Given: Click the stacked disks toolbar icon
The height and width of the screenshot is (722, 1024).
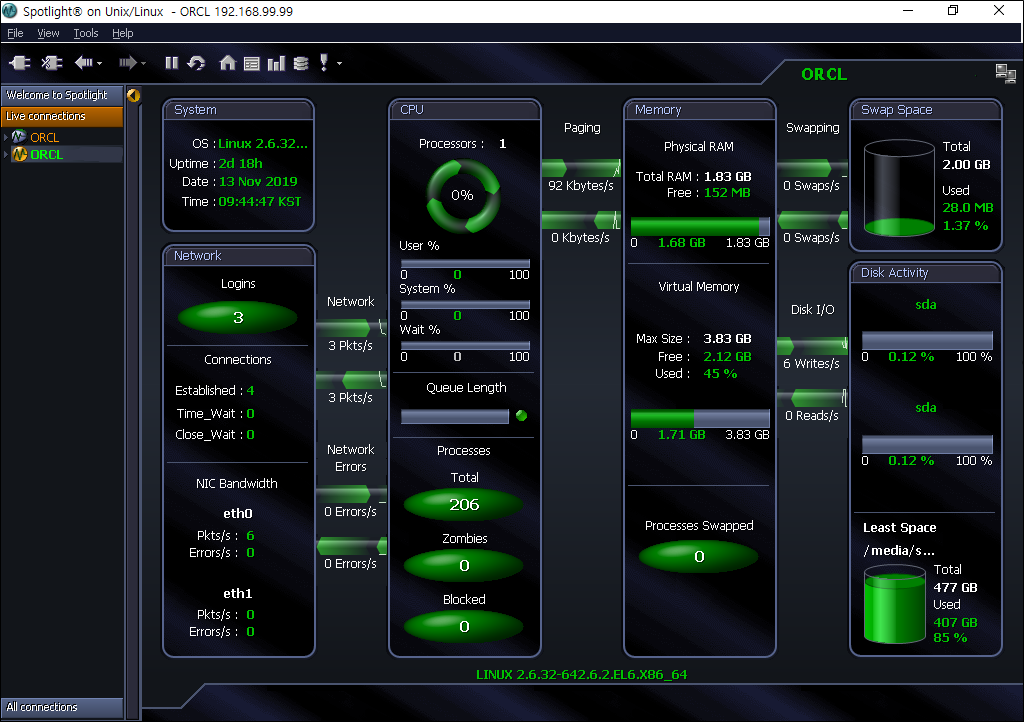Looking at the screenshot, I should coord(300,63).
